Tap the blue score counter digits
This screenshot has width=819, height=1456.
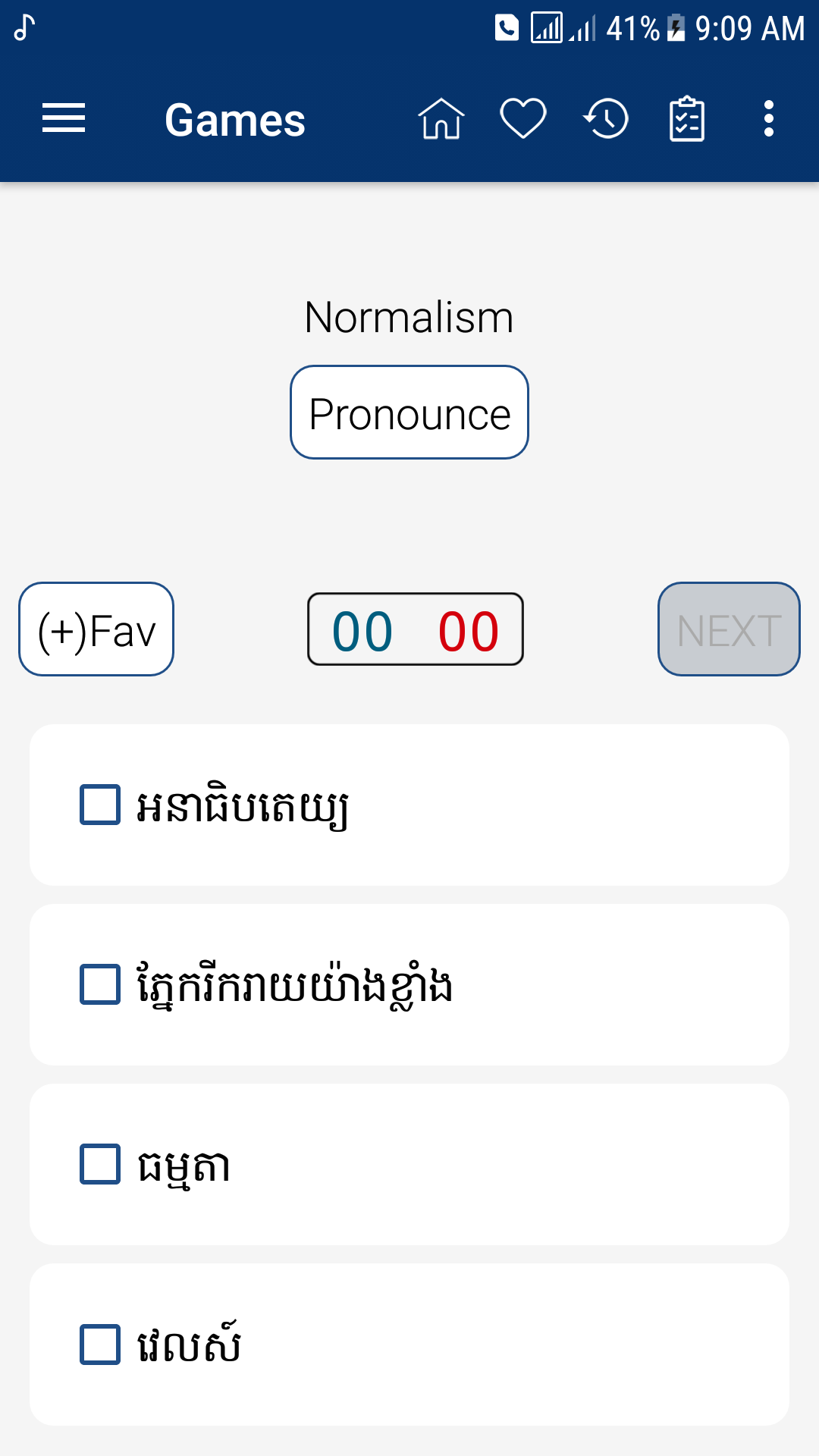click(362, 631)
